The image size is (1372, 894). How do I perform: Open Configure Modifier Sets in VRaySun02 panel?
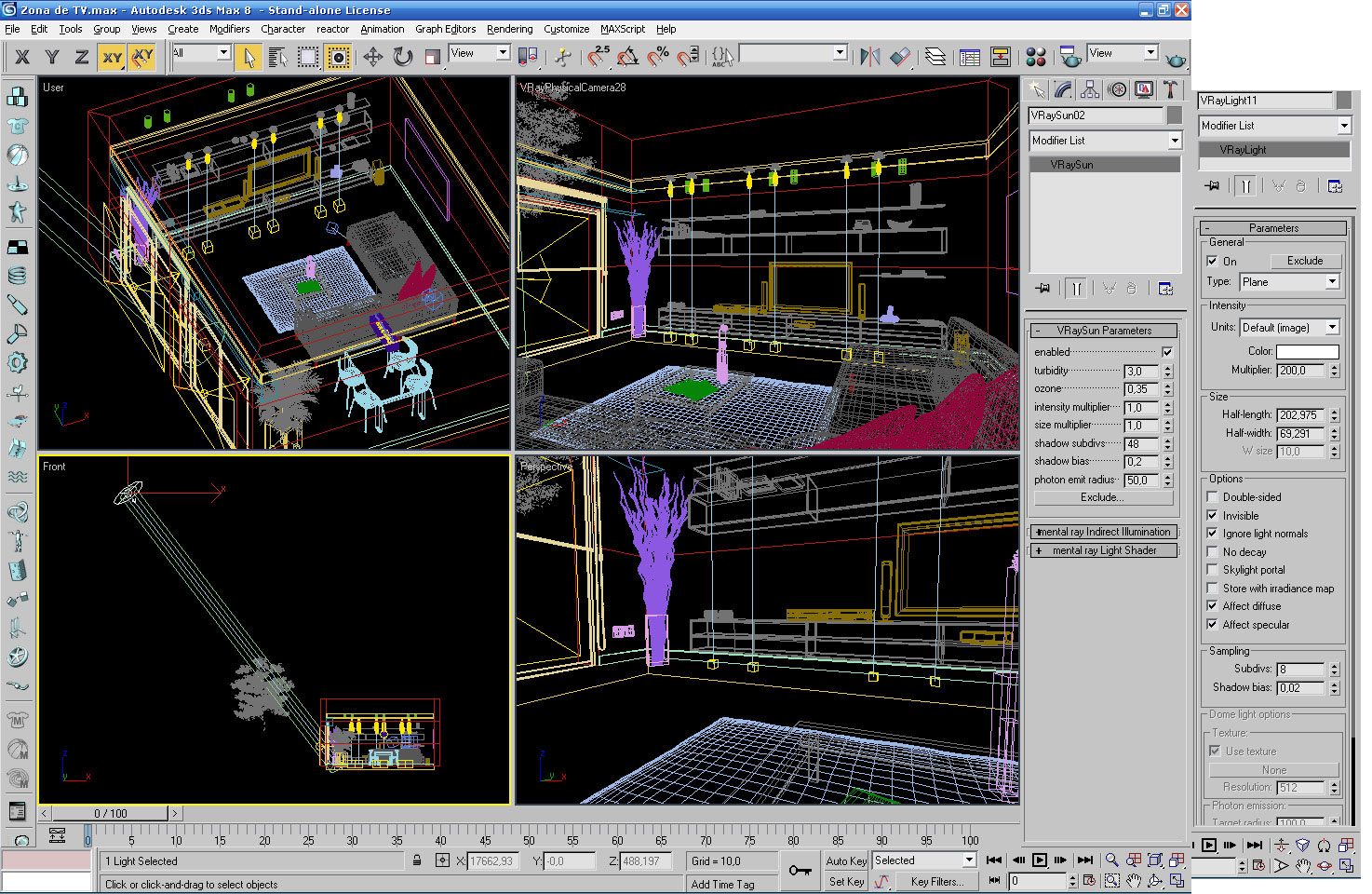[1165, 289]
